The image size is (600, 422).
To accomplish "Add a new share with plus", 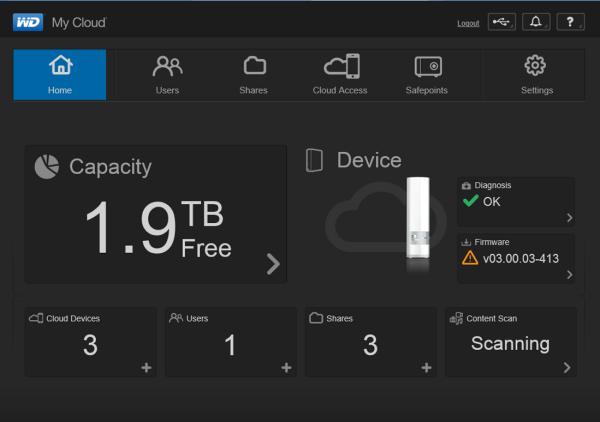I will 426,368.
